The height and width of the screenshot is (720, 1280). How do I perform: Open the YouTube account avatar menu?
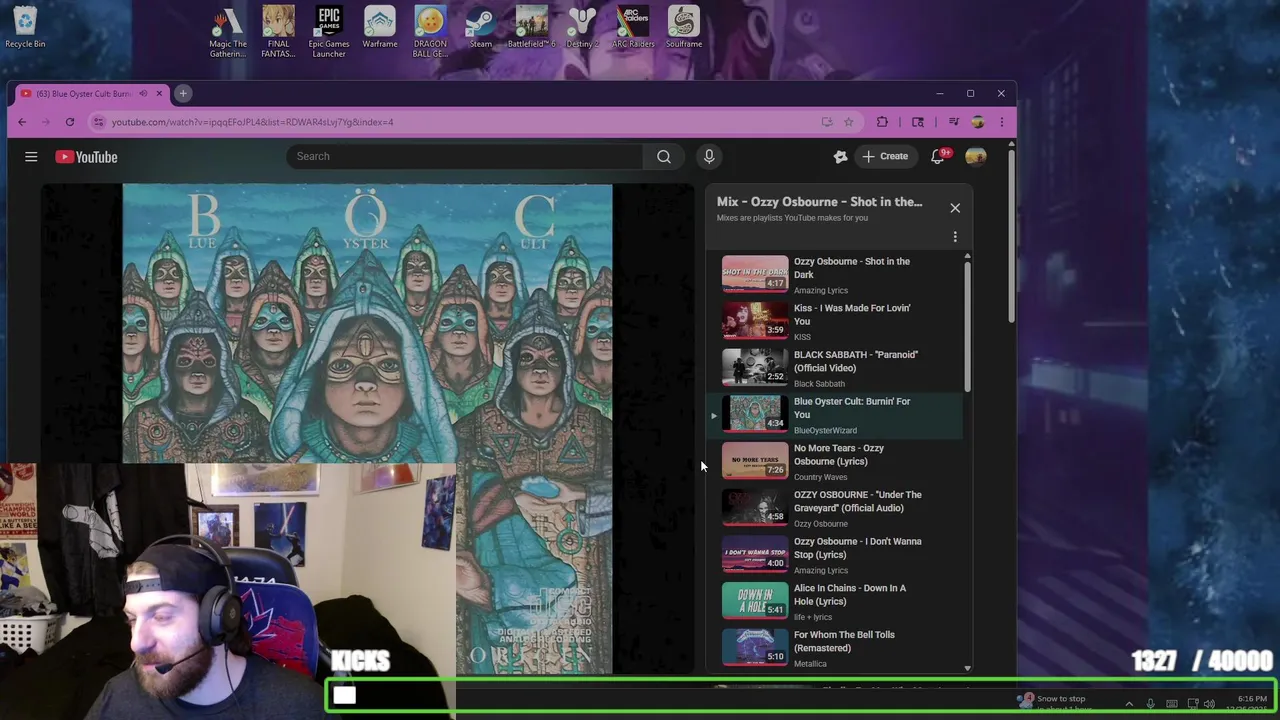[x=976, y=156]
